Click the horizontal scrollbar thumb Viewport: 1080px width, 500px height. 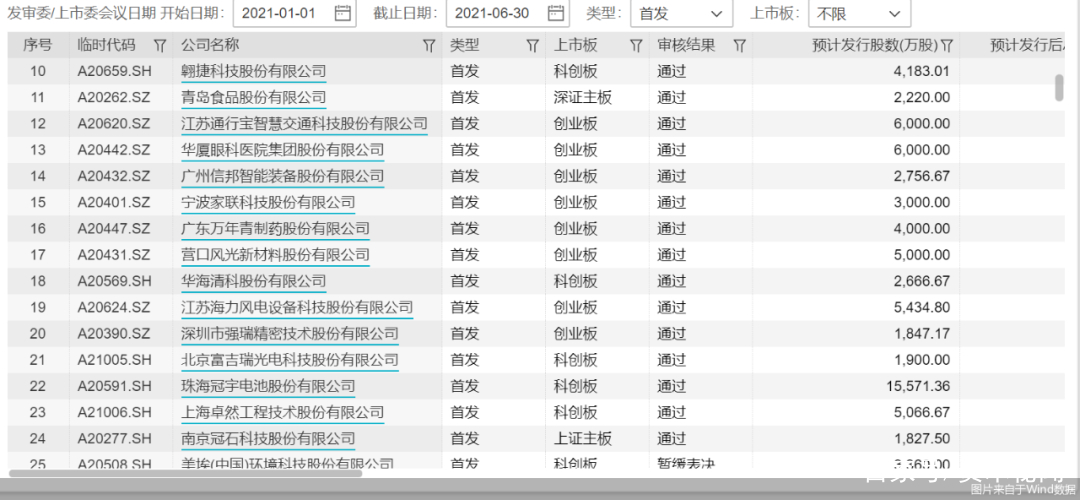tap(185, 473)
